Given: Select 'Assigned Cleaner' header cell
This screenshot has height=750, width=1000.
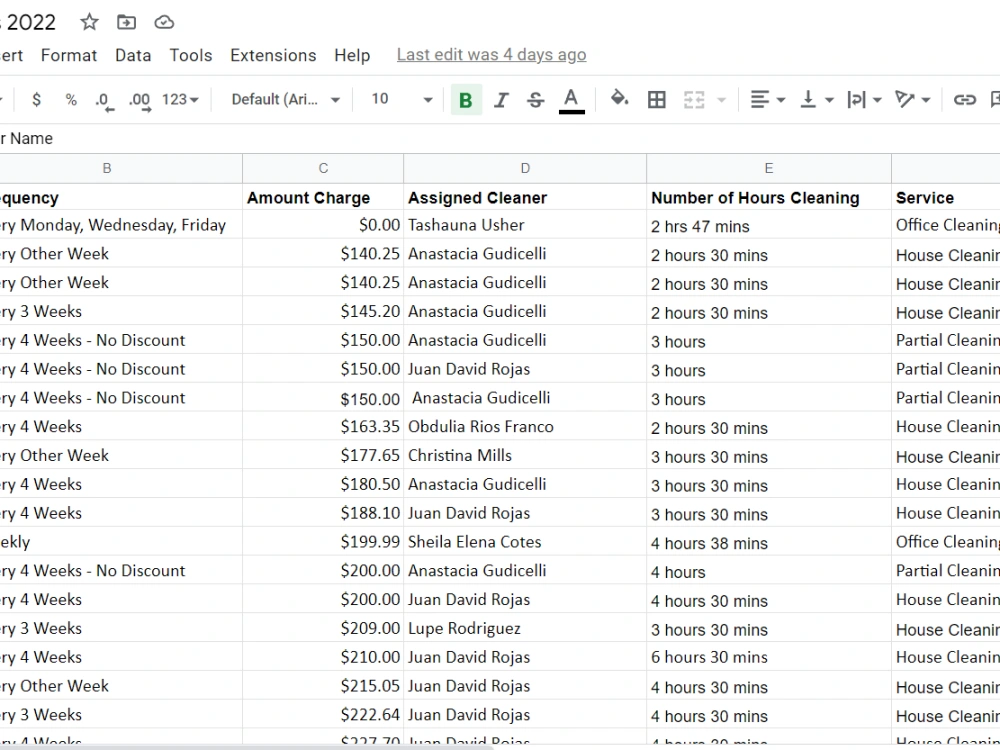Looking at the screenshot, I should (525, 198).
